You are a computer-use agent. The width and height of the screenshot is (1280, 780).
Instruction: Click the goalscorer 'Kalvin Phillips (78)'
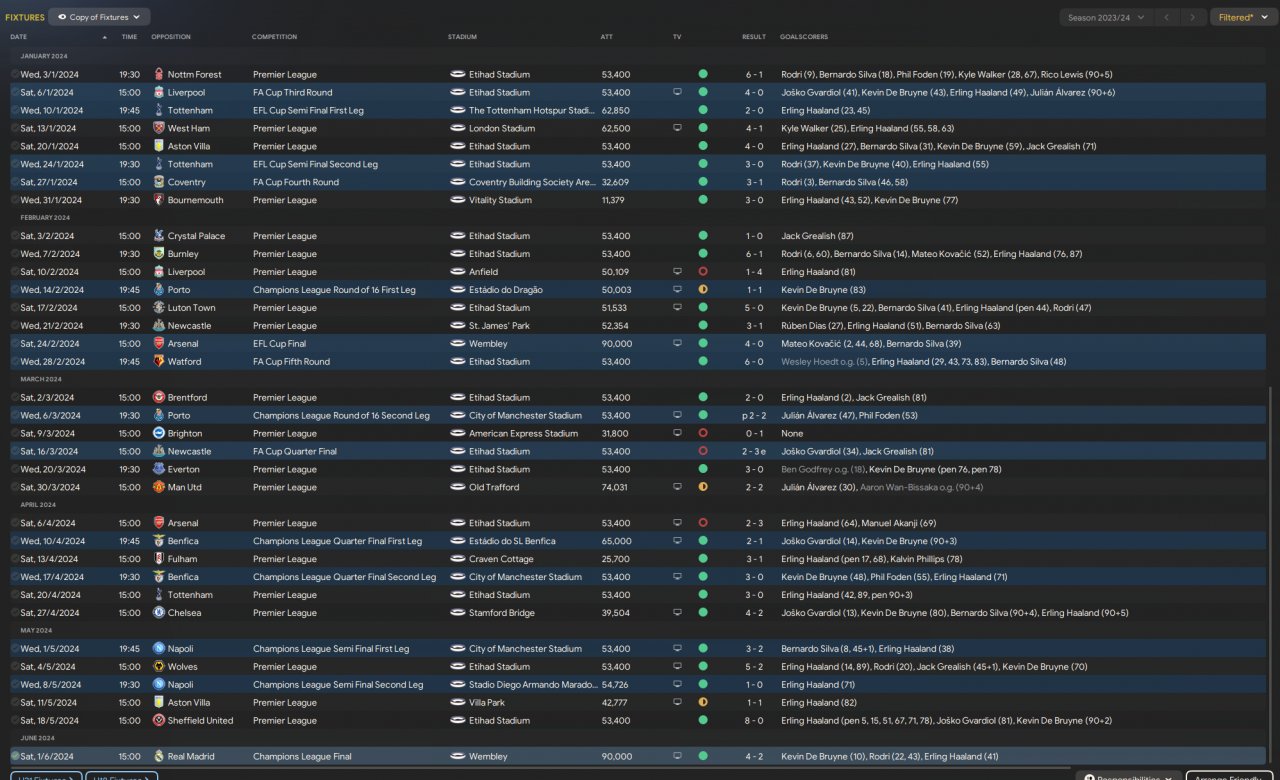[925, 559]
